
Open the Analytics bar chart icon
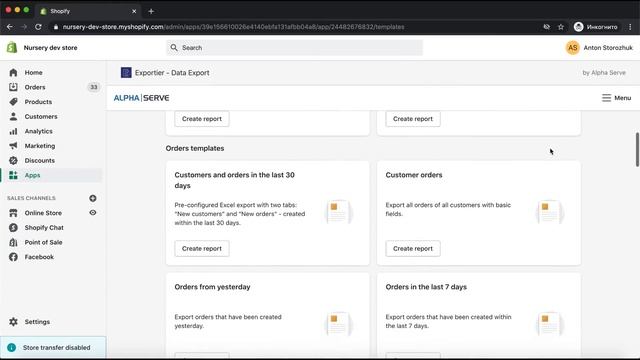13,131
